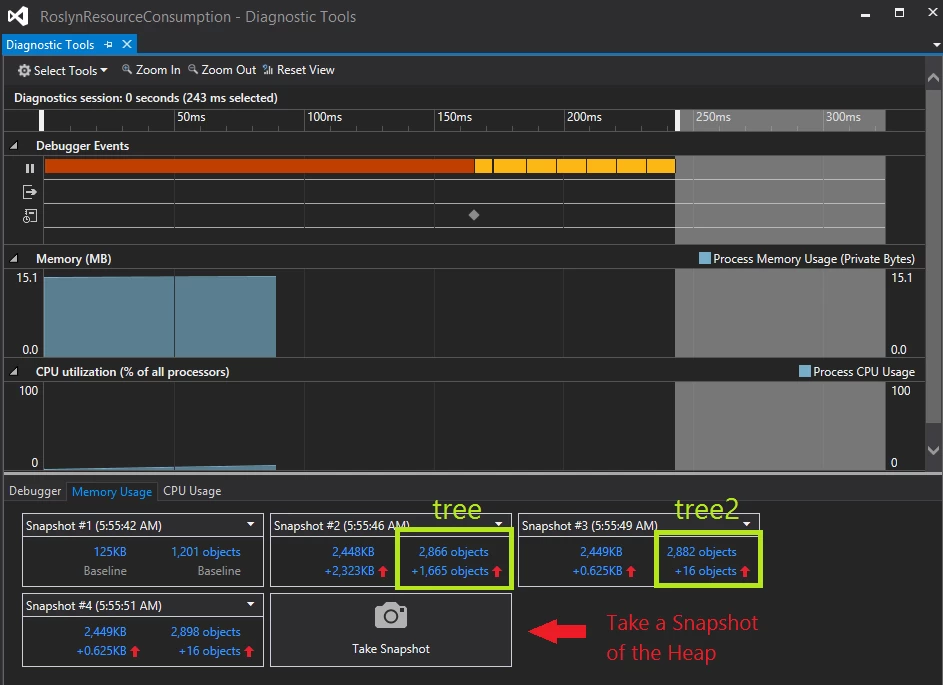This screenshot has width=943, height=685.
Task: Open Snapshot #2 +2,323KB diff link
Action: coord(349,571)
